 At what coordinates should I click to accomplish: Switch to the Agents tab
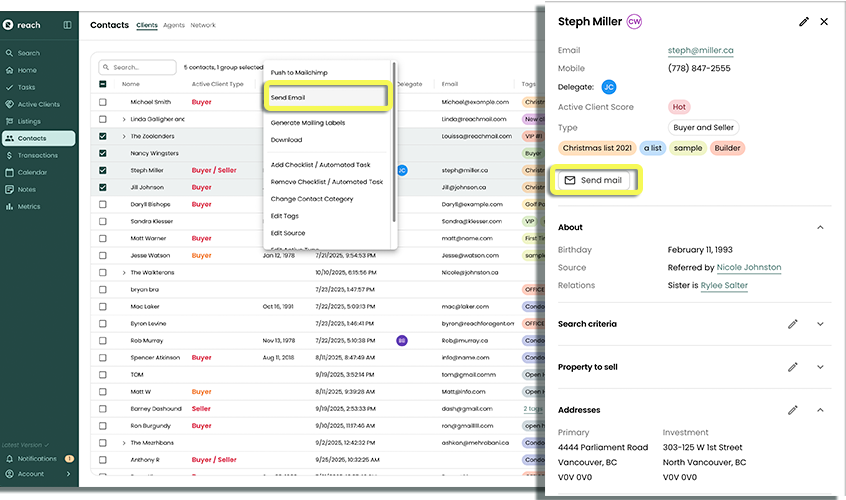(174, 25)
